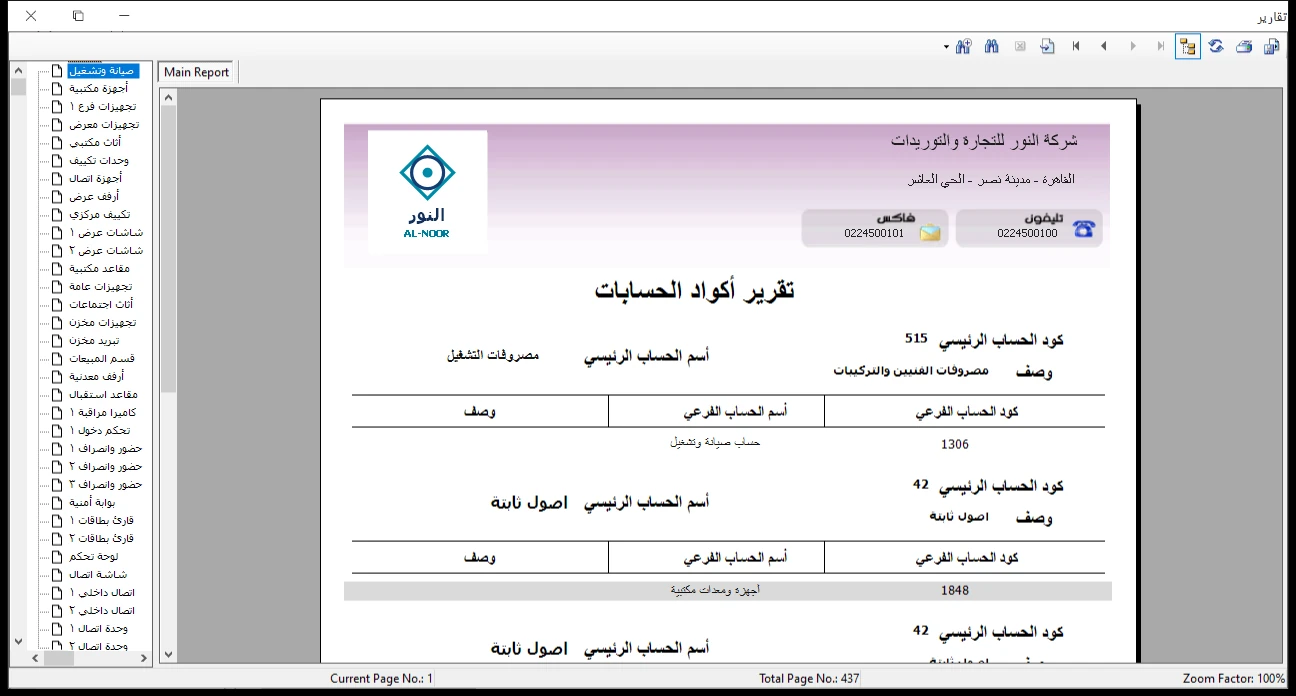Click the Print Report printer icon
Image resolution: width=1296 pixels, height=696 pixels.
pyautogui.click(x=1244, y=46)
